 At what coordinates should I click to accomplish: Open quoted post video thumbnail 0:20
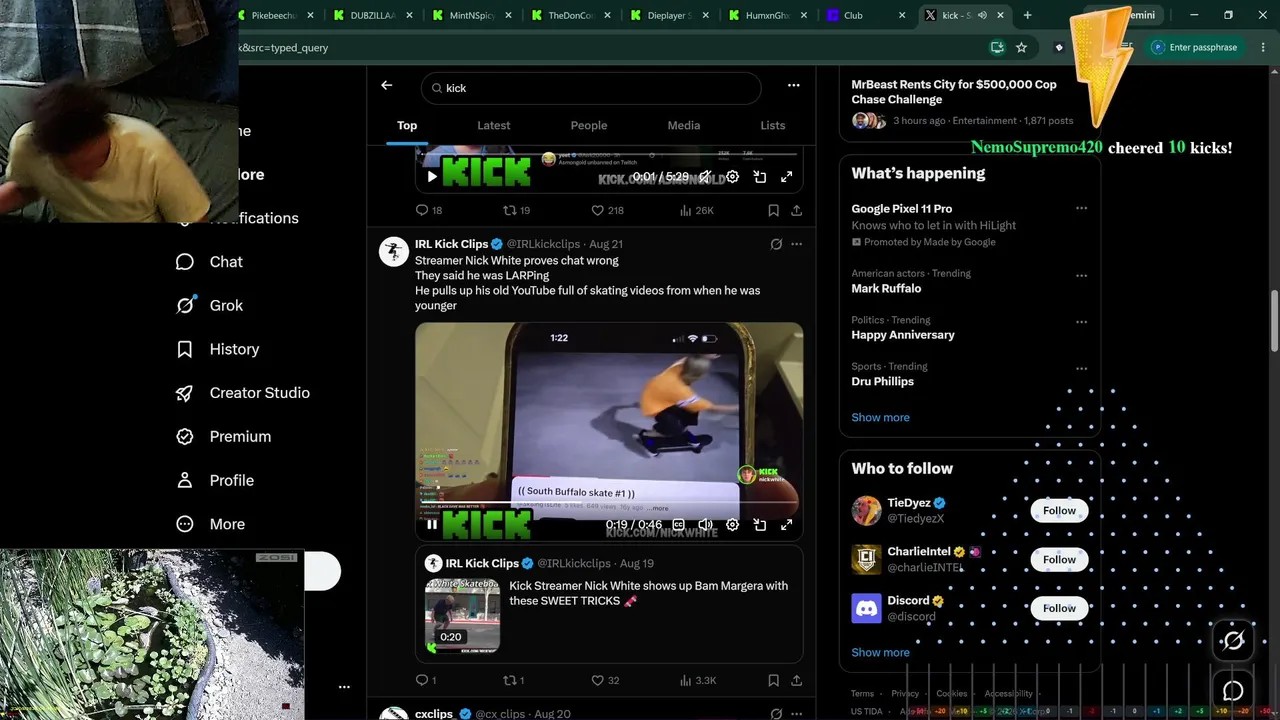tap(462, 616)
